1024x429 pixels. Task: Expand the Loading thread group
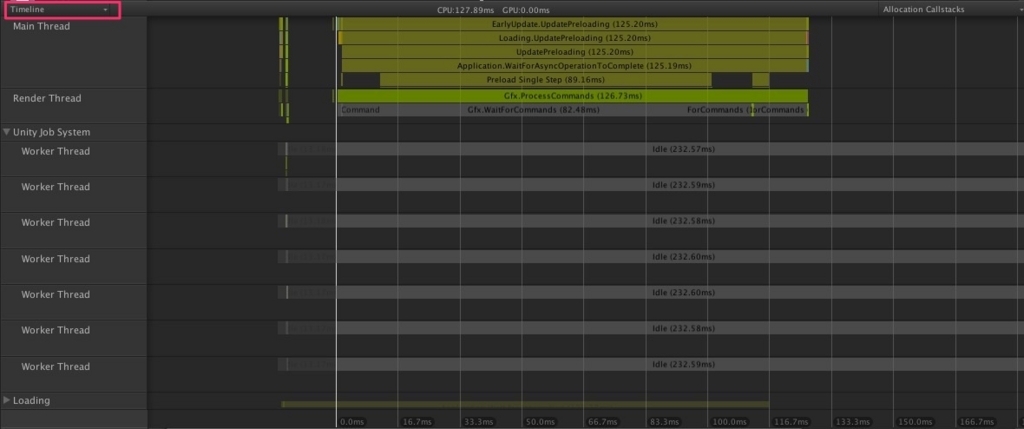click(x=7, y=400)
